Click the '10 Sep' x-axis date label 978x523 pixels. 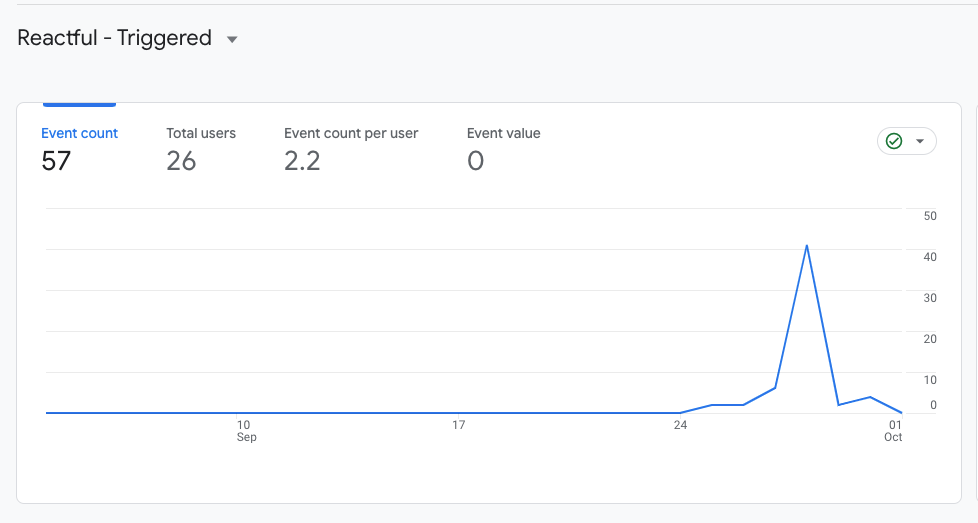[244, 431]
